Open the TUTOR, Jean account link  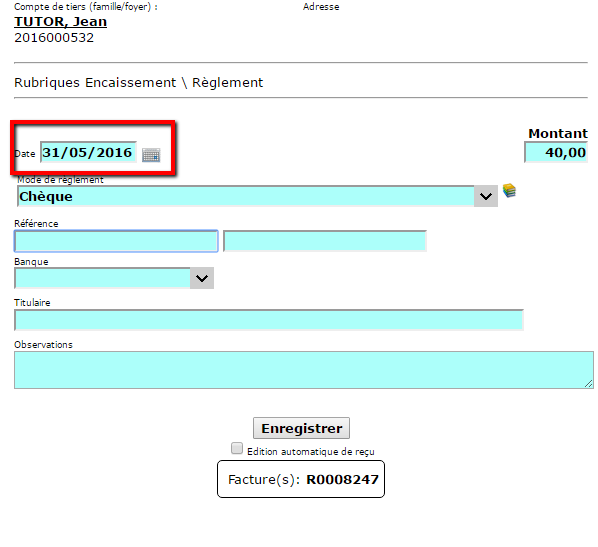pyautogui.click(x=61, y=22)
